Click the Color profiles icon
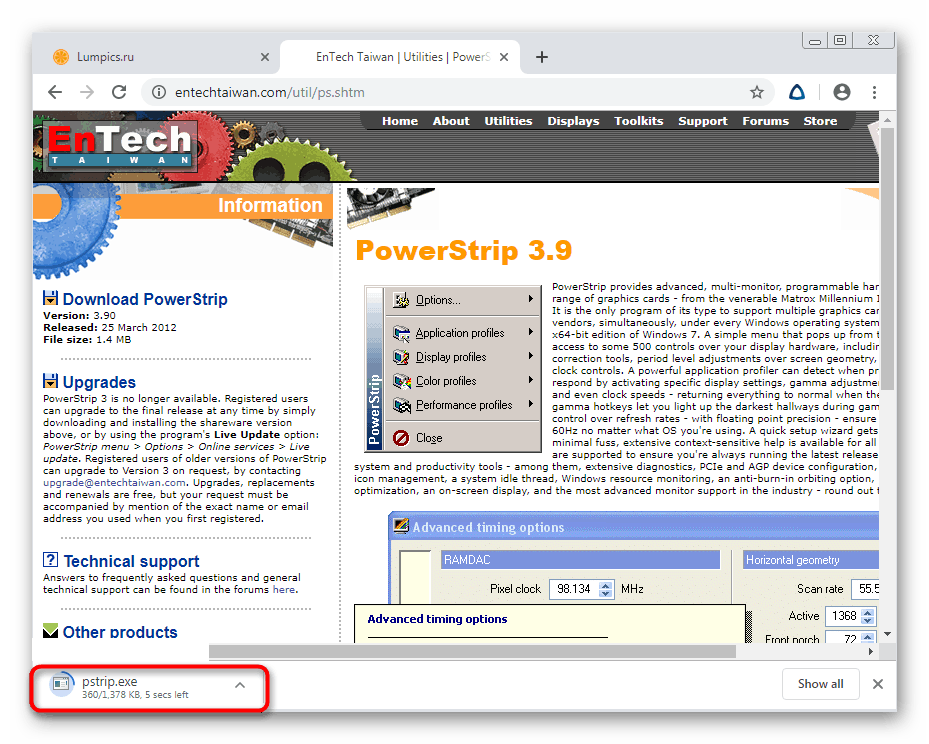Screen dimensions: 929x744 pyautogui.click(x=401, y=381)
